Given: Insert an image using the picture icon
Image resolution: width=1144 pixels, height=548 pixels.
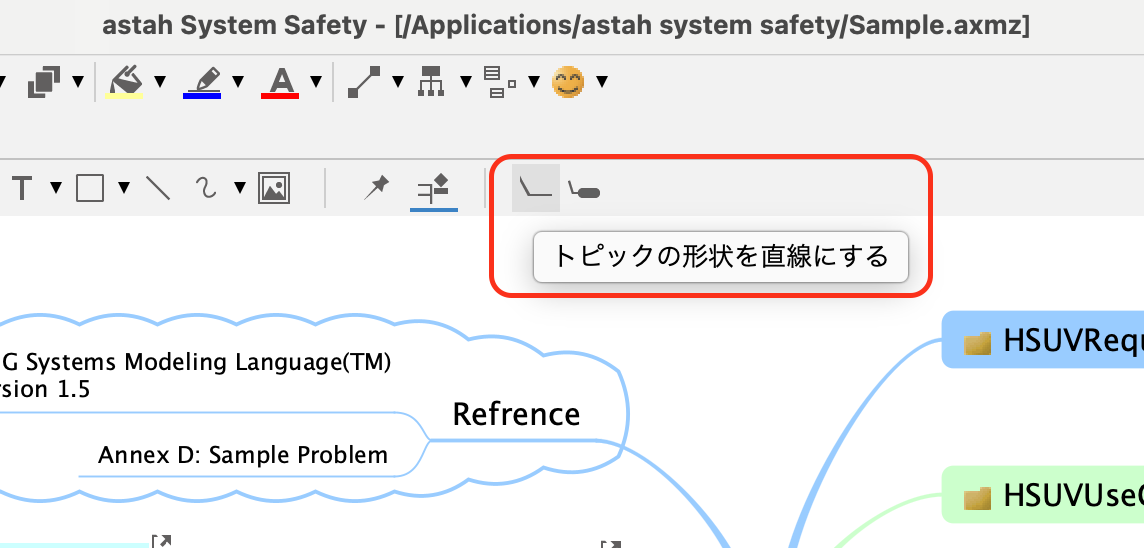Looking at the screenshot, I should coord(274,188).
